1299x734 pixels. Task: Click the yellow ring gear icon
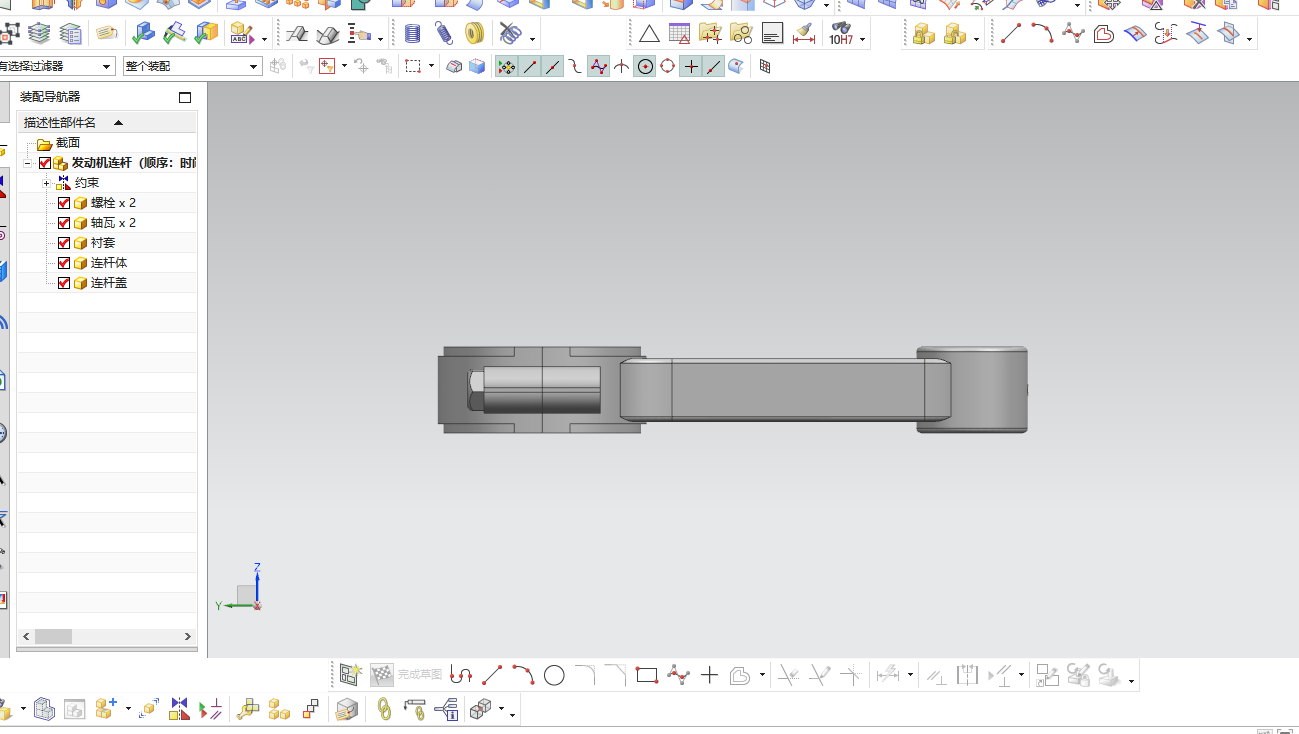coord(475,34)
